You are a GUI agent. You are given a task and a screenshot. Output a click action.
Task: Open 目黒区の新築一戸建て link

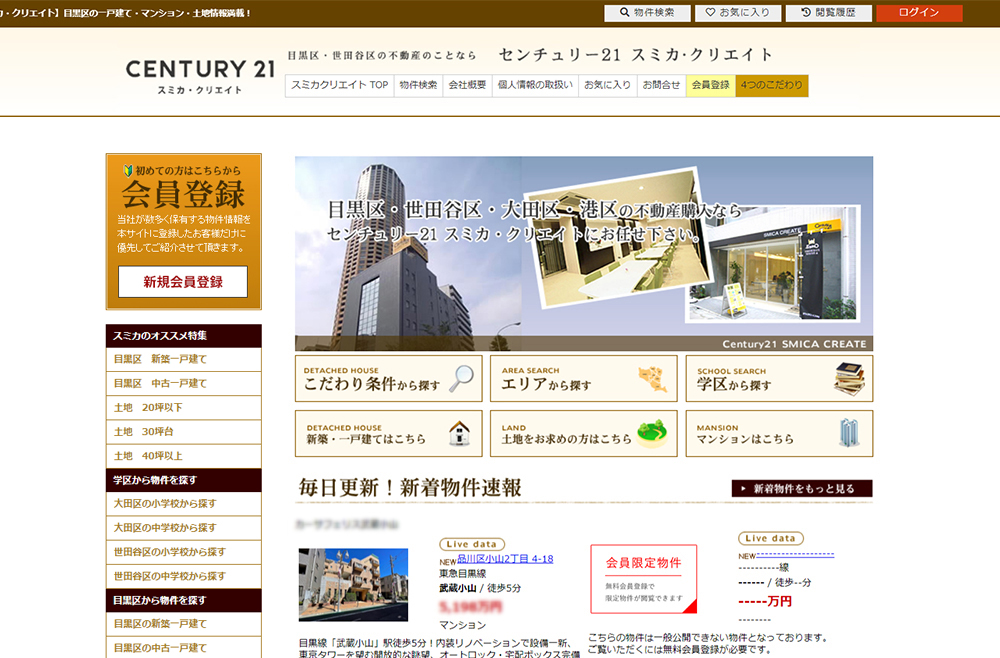pos(184,624)
